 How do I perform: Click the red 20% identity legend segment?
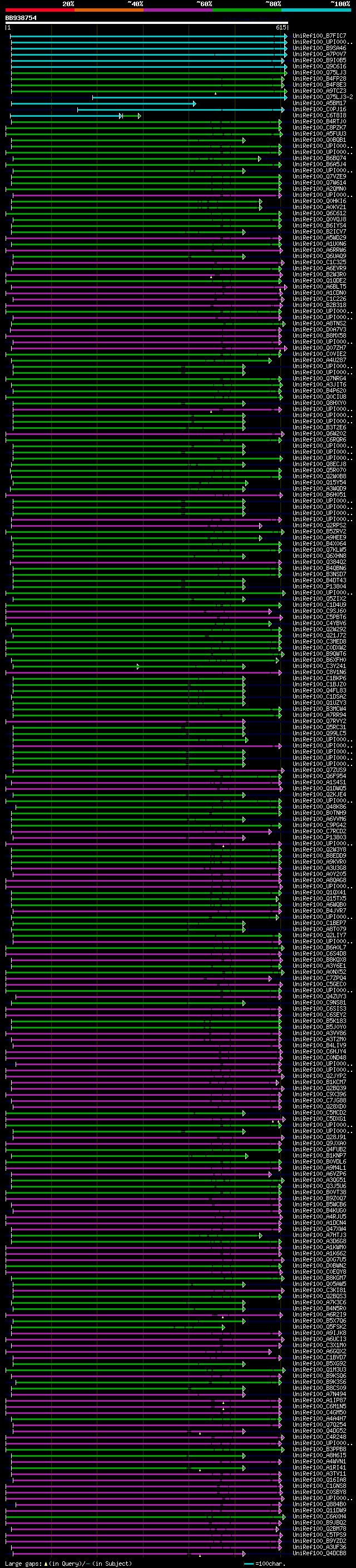(x=39, y=11)
